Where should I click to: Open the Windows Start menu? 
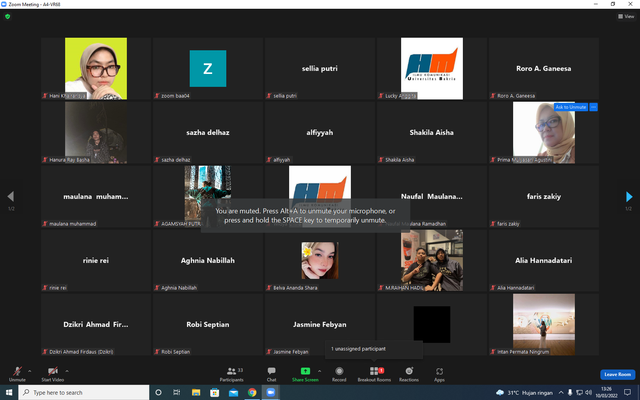[9, 392]
